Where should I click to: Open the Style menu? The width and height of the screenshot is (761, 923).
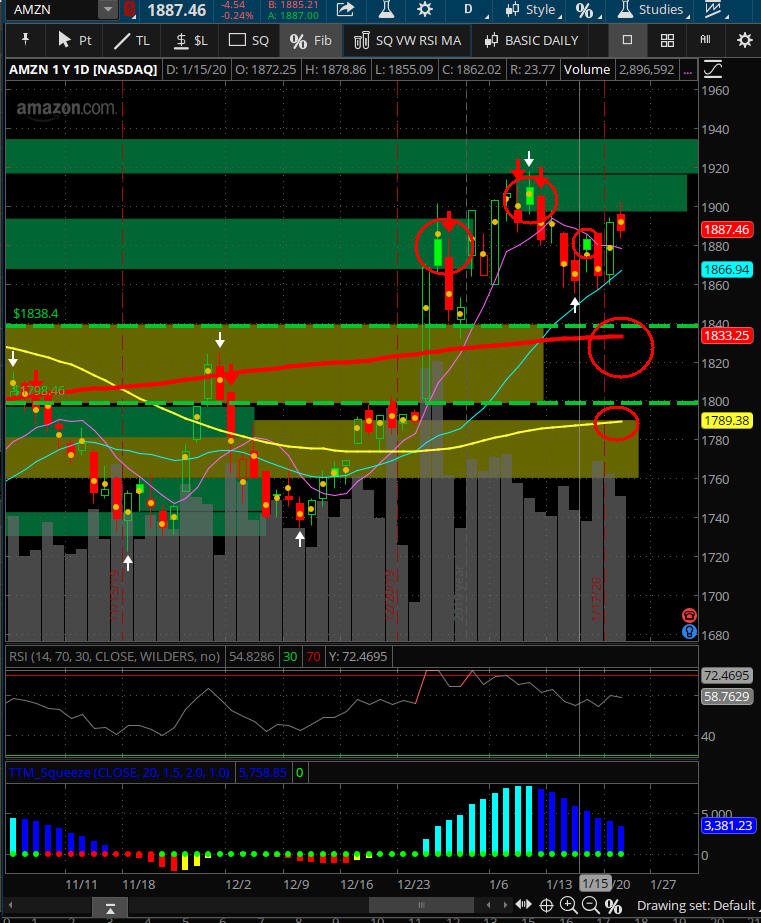533,9
